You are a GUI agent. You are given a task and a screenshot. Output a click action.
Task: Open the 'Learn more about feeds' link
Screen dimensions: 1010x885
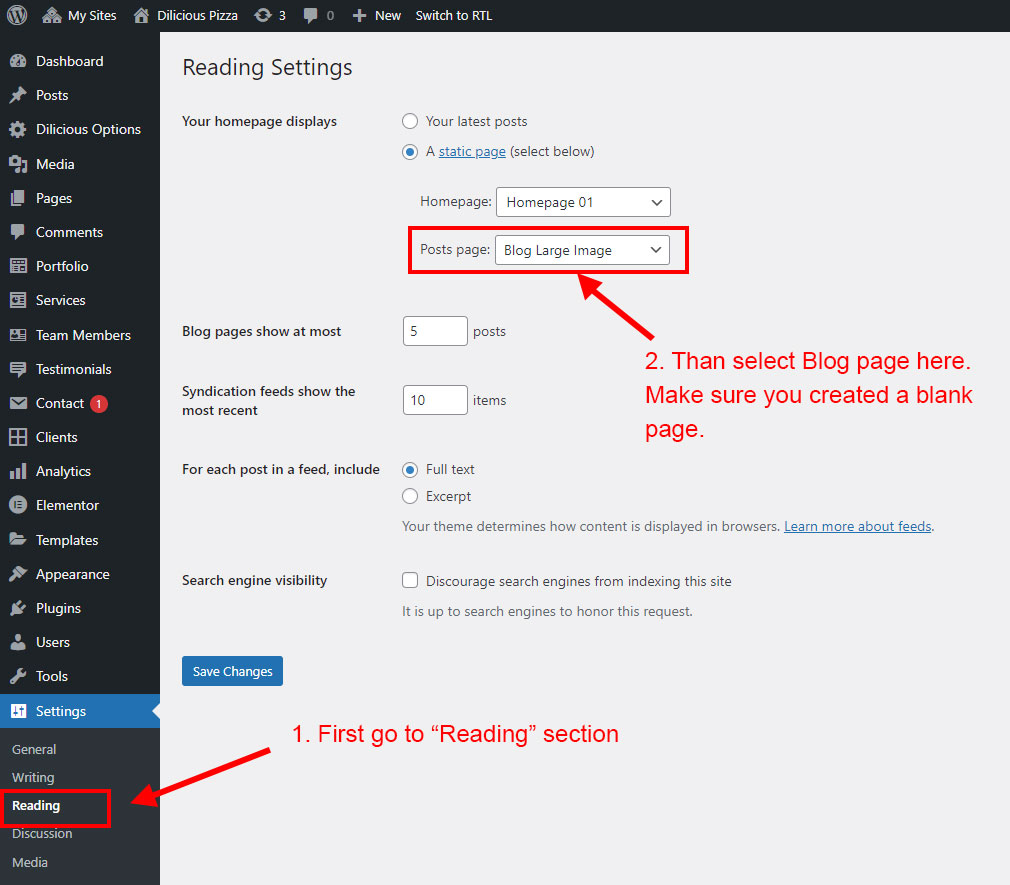point(857,526)
